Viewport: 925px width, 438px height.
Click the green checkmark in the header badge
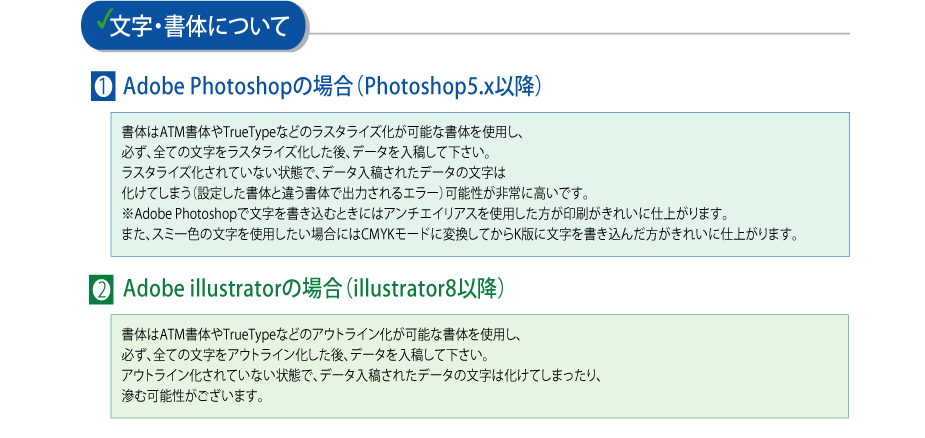click(x=101, y=21)
